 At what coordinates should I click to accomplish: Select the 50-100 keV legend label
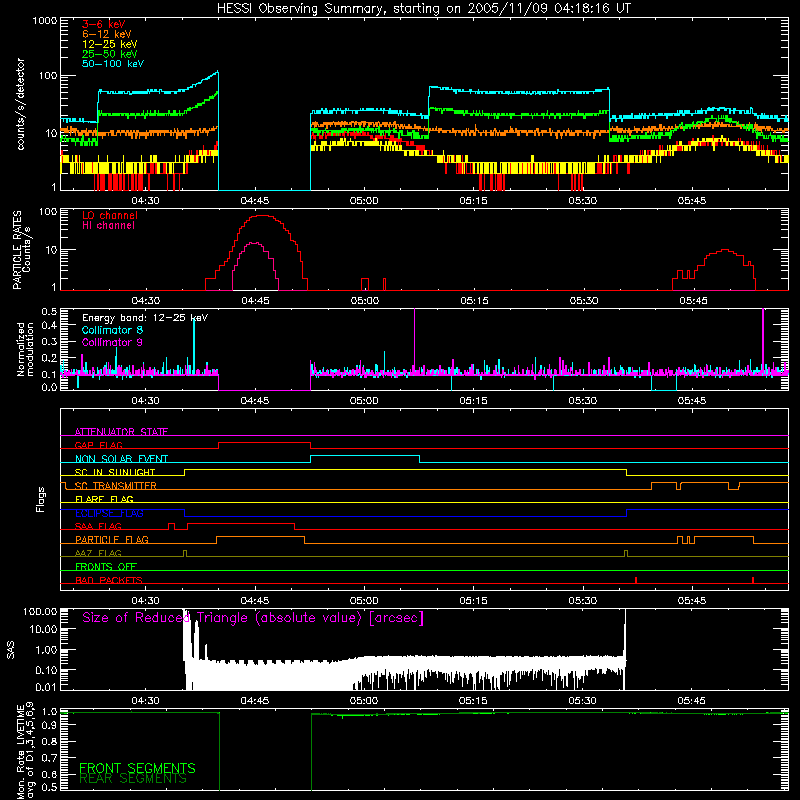coord(113,64)
